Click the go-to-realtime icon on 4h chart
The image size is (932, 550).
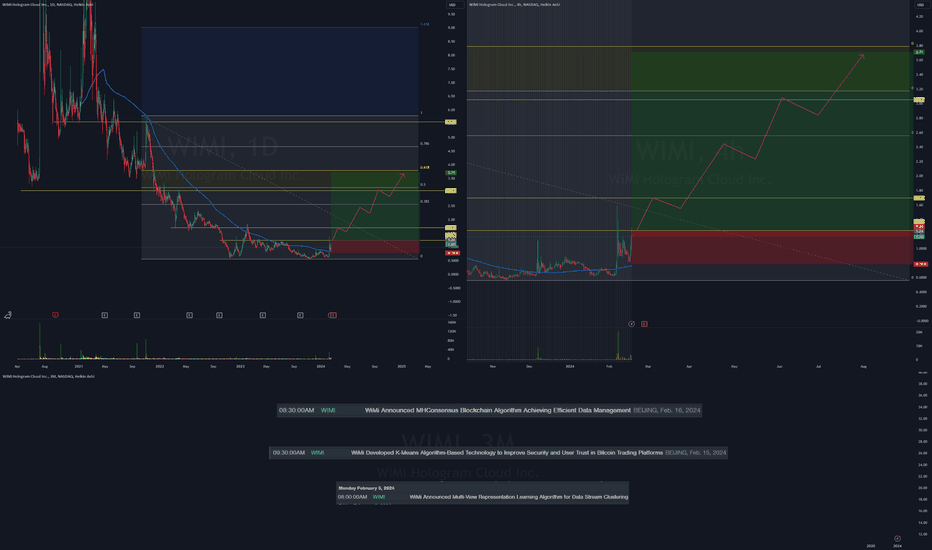[x=631, y=324]
